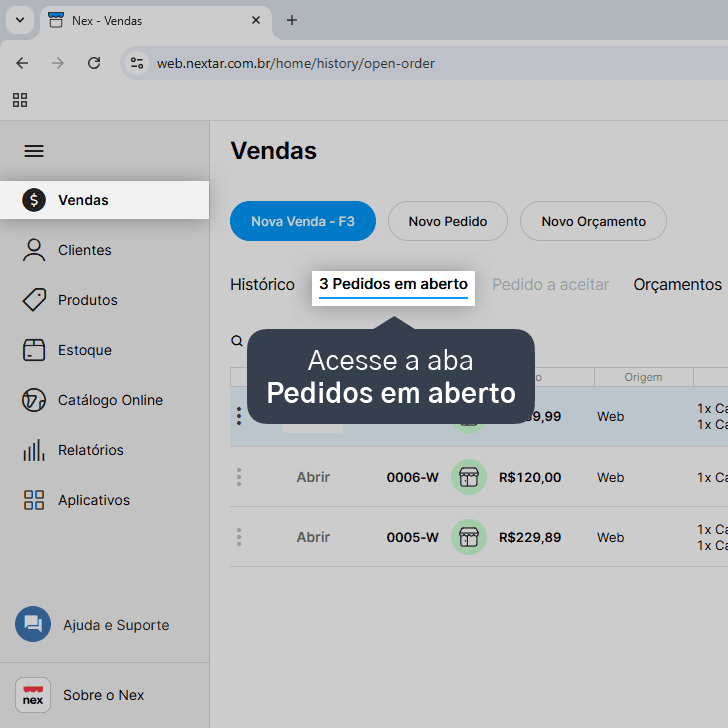
Task: Open Aplicativos via its grid icon
Action: click(x=34, y=500)
